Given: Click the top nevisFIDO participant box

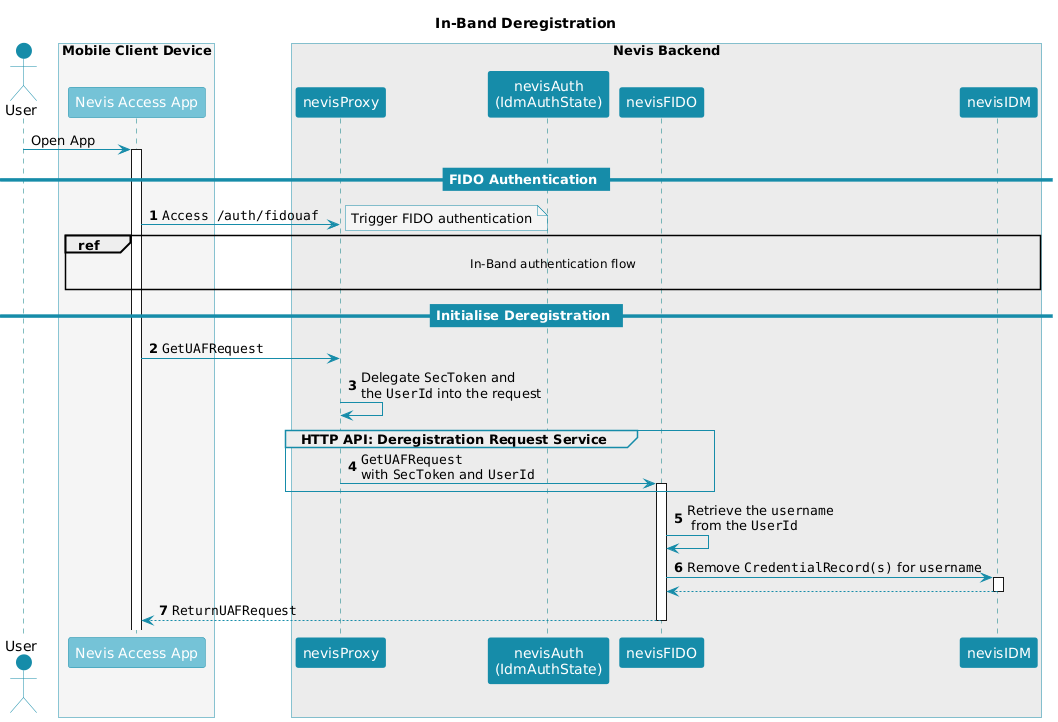Looking at the screenshot, I should [661, 103].
